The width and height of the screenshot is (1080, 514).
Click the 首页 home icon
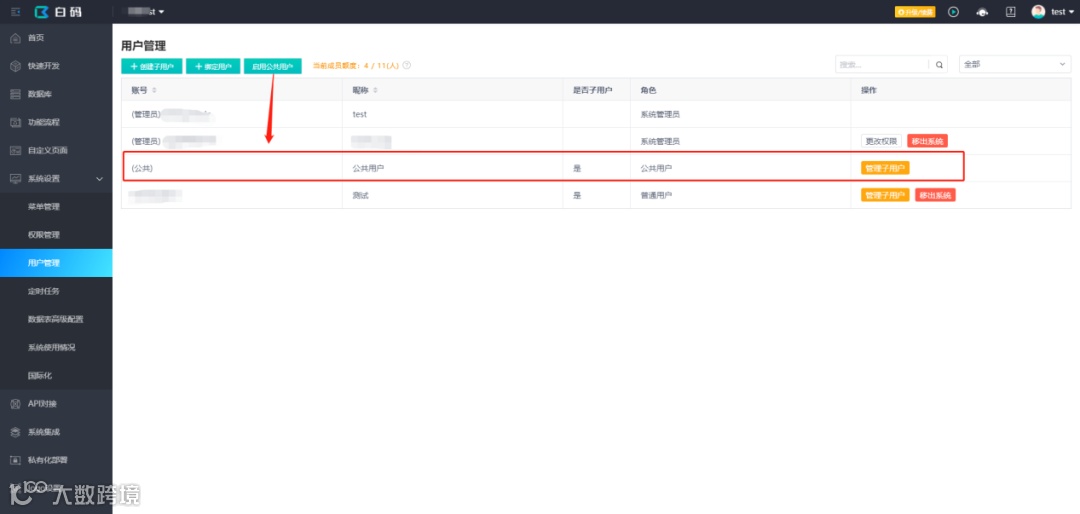[16, 38]
